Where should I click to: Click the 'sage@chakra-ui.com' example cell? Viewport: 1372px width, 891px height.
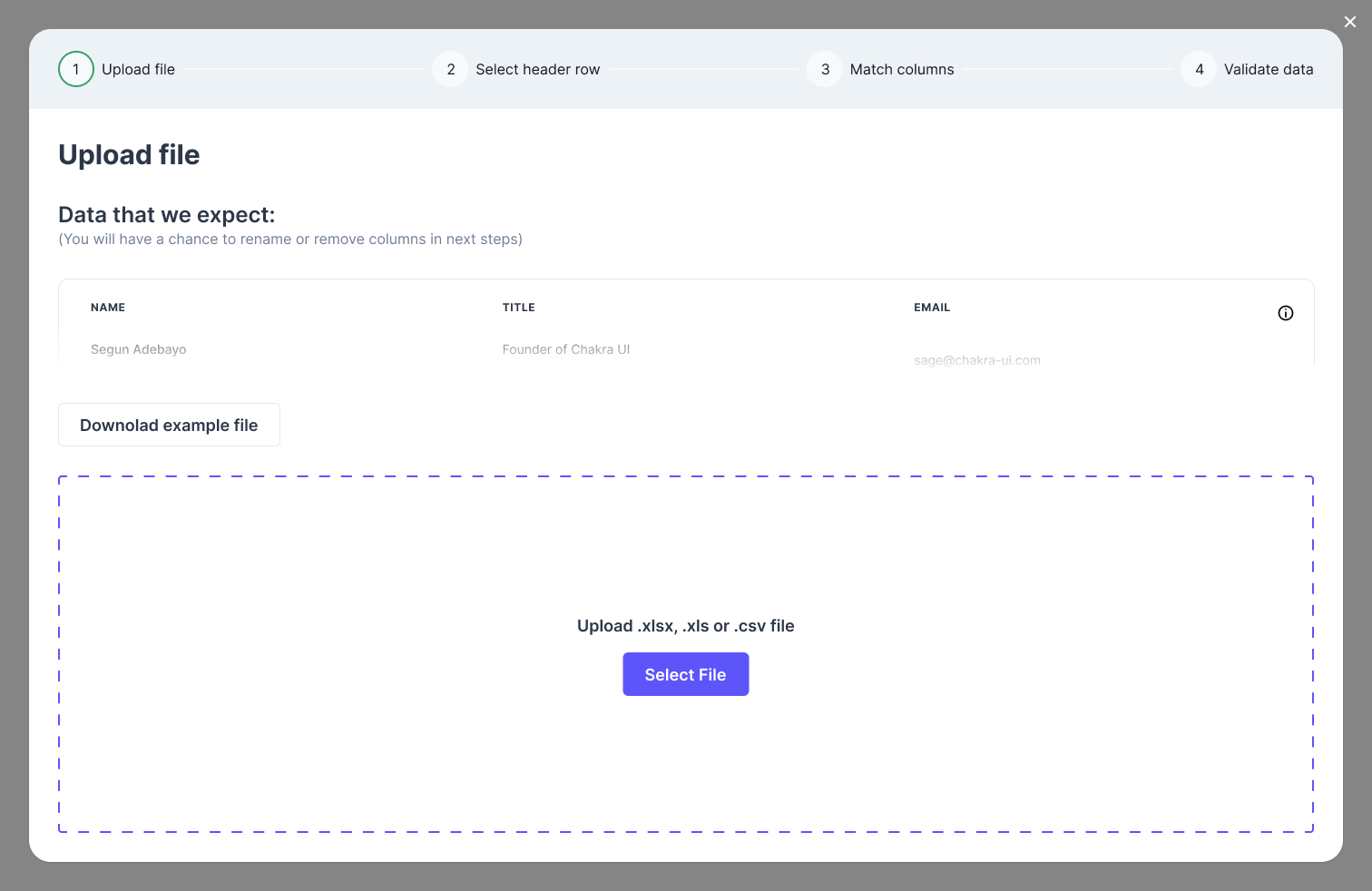tap(977, 360)
